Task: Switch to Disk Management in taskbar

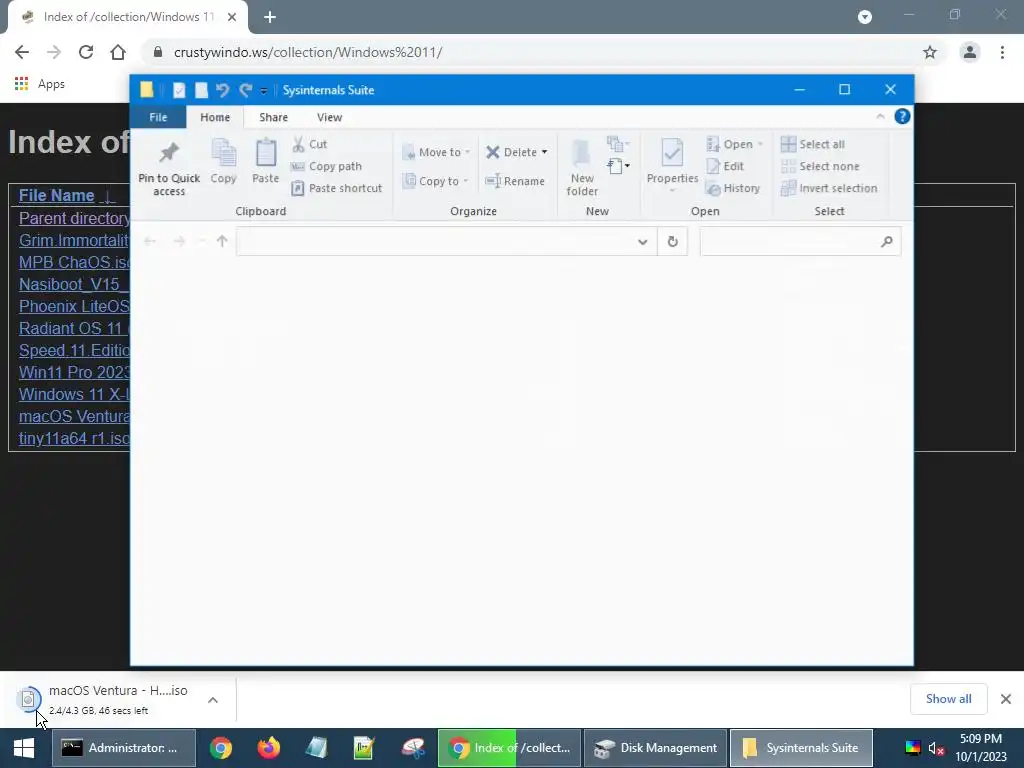Action: tap(655, 748)
